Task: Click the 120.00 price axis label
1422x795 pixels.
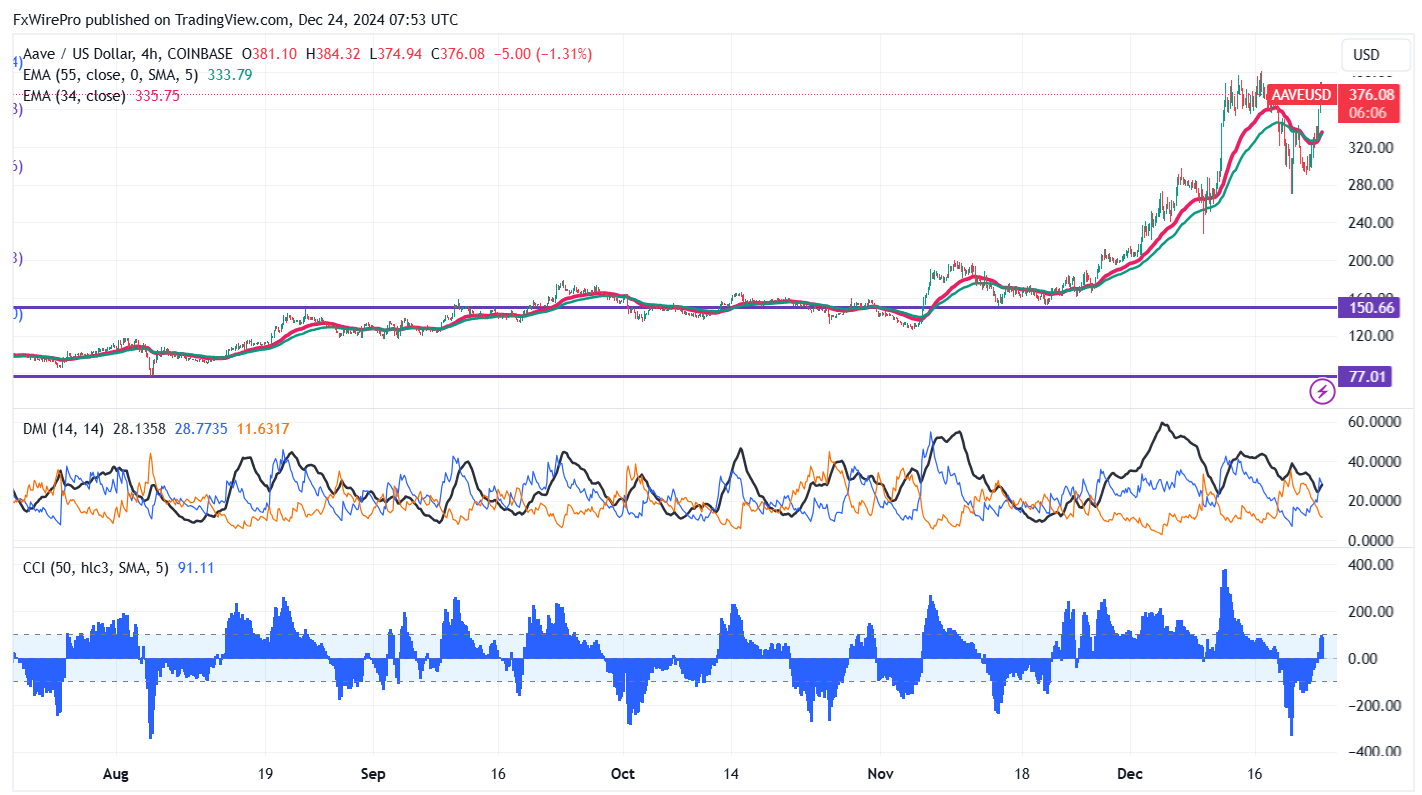Action: coord(1371,335)
